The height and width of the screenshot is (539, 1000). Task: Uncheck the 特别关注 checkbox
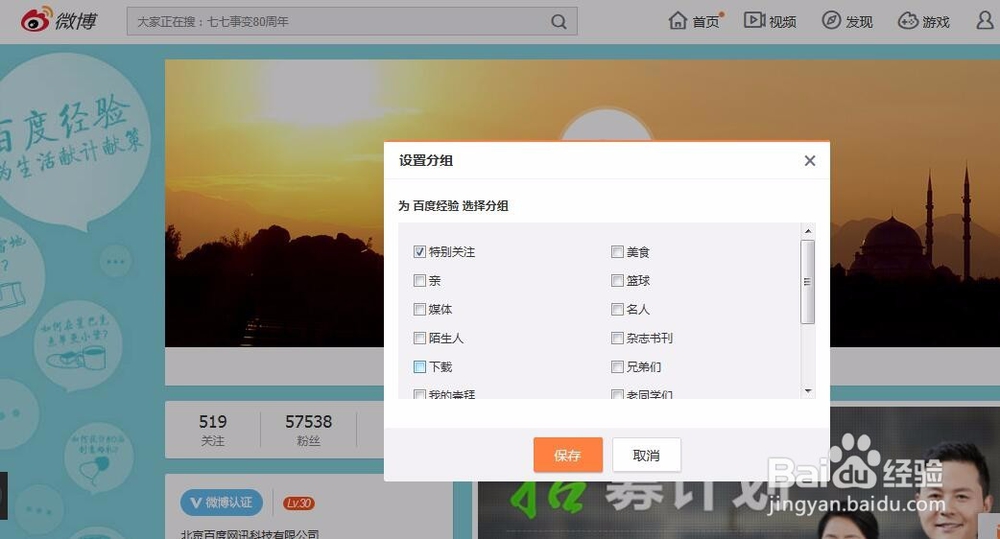[419, 252]
